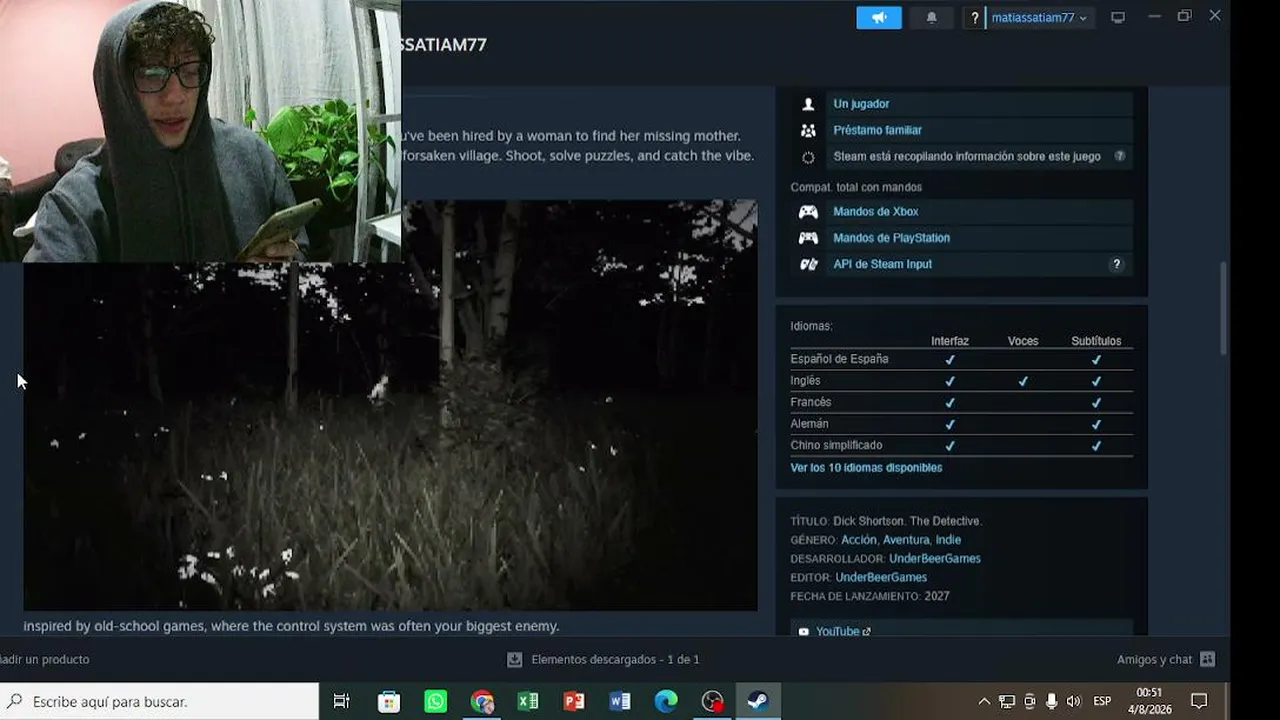1280x720 pixels.
Task: Open the Préstamo familiar link
Action: tap(877, 130)
